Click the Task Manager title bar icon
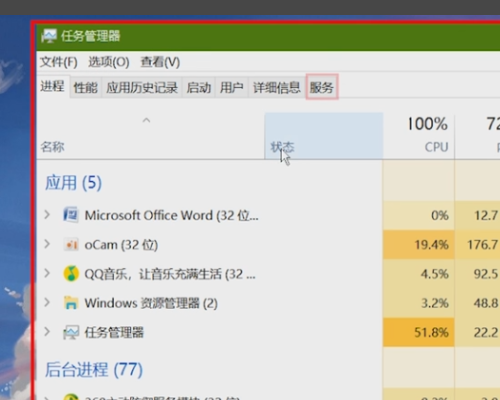Viewport: 500px width, 400px height. (49, 36)
